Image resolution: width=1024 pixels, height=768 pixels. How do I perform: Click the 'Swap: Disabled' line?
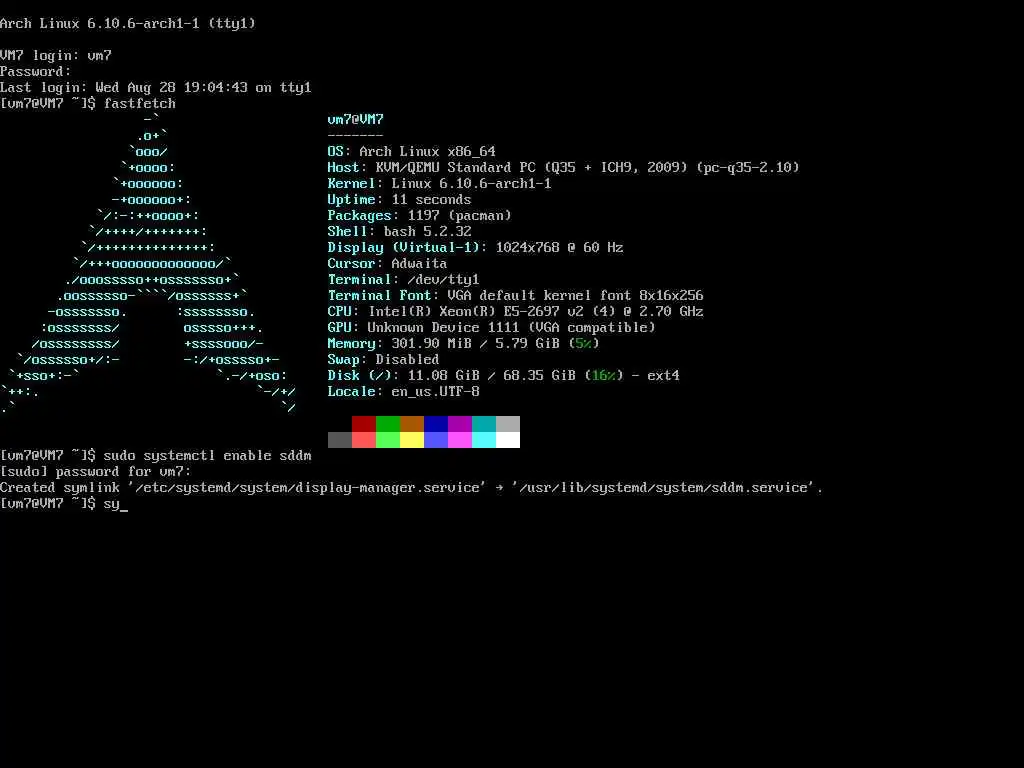click(383, 359)
